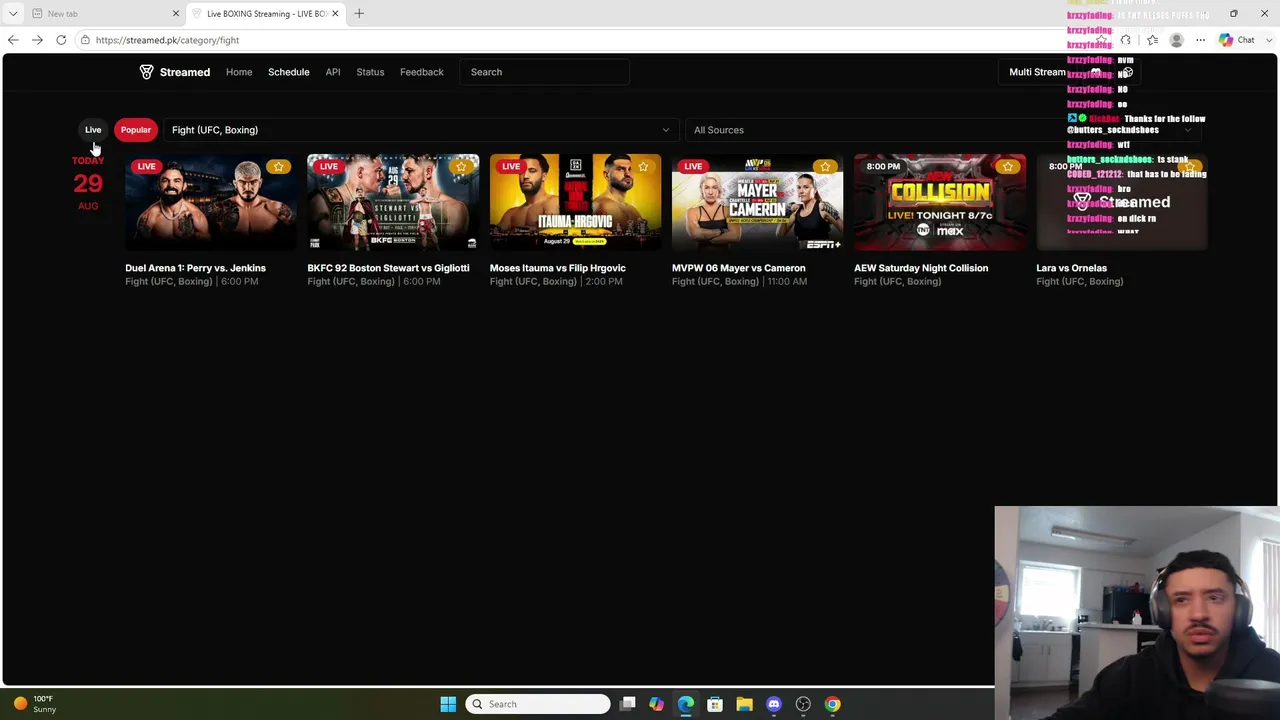Open the Feedback page

[x=422, y=72]
